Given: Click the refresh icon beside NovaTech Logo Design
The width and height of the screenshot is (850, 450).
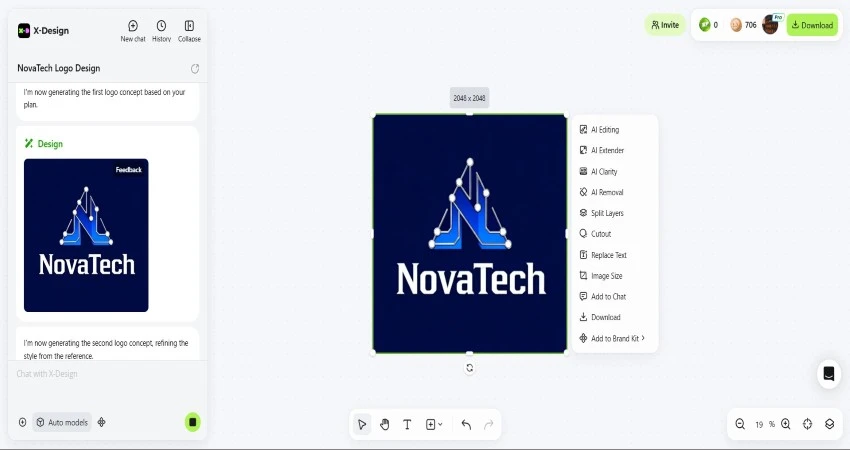Looking at the screenshot, I should (195, 68).
